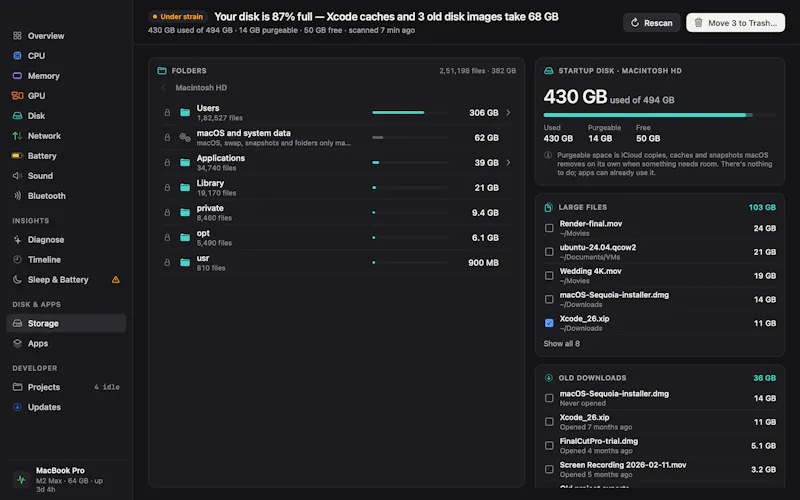800x500 pixels.
Task: Click the lock icon beside Users folder
Action: tap(167, 112)
